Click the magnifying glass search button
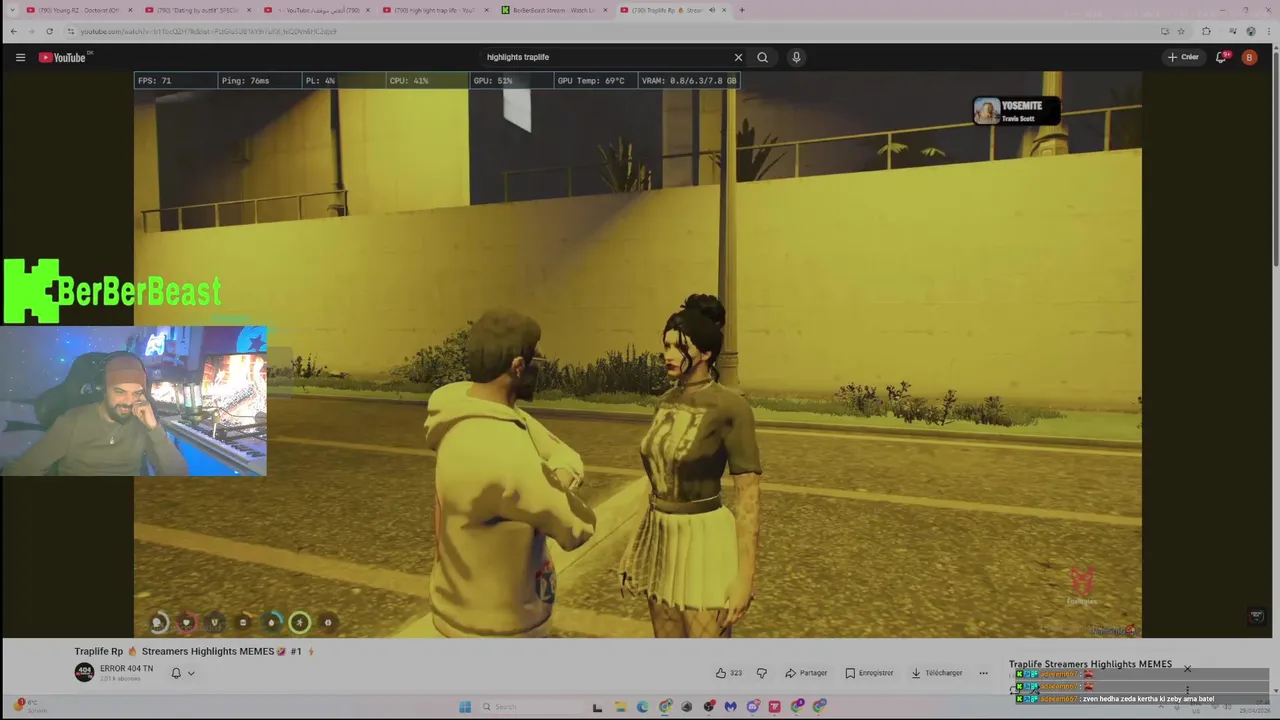 pos(762,57)
